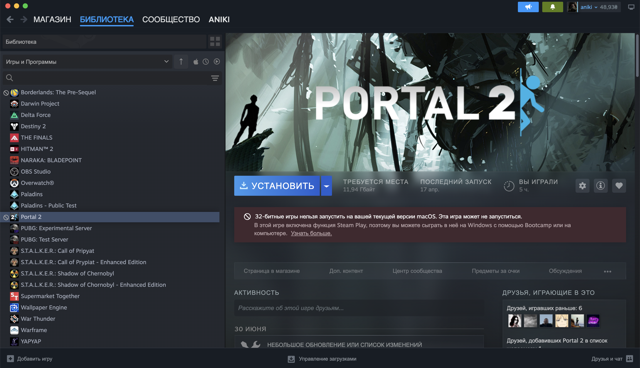The width and height of the screenshot is (640, 368).
Task: Click the game info icon
Action: pyautogui.click(x=600, y=186)
